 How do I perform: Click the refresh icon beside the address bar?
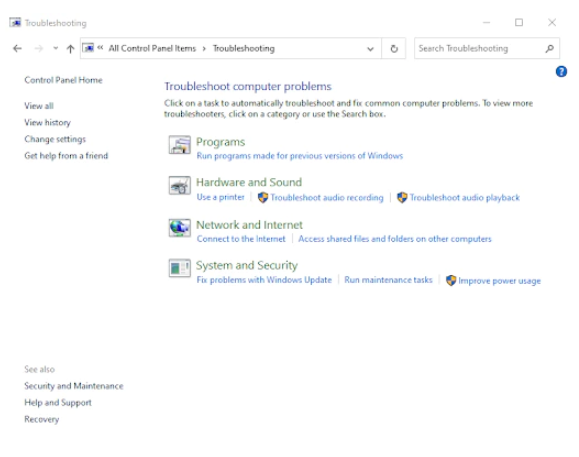pyautogui.click(x=394, y=48)
